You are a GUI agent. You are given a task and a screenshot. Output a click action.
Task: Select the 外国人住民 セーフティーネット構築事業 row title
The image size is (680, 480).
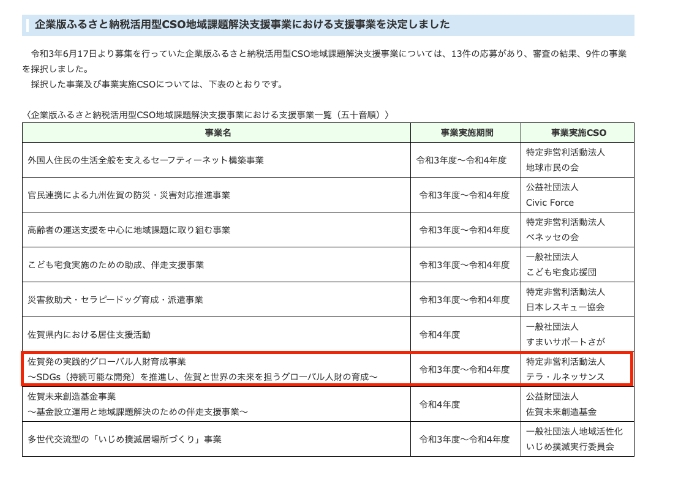click(x=146, y=160)
